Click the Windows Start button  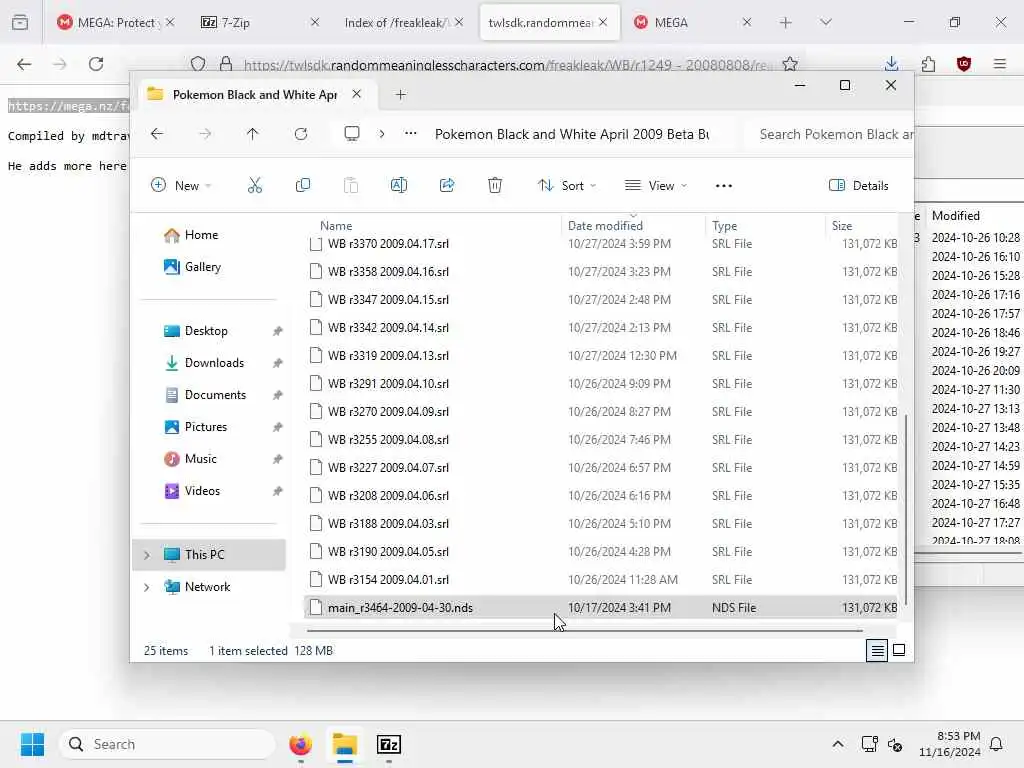[33, 744]
